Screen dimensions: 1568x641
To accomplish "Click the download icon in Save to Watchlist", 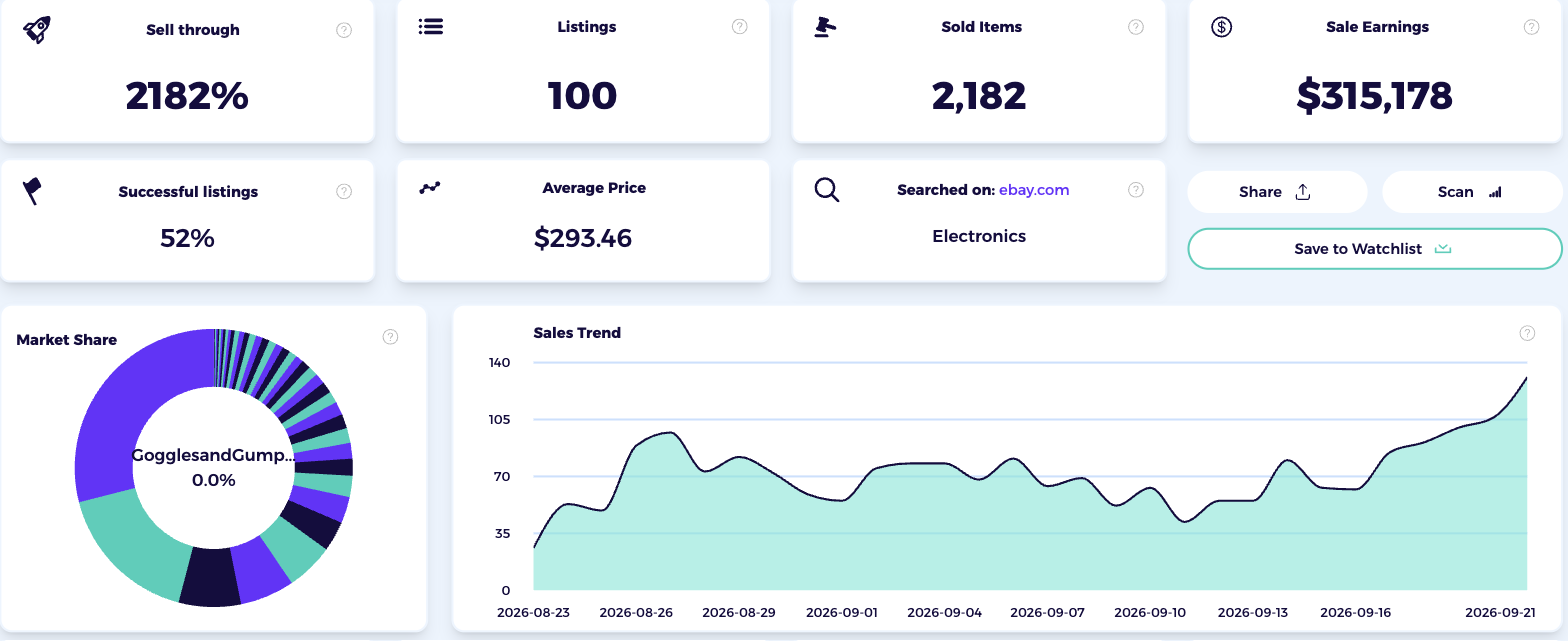I will 1442,249.
